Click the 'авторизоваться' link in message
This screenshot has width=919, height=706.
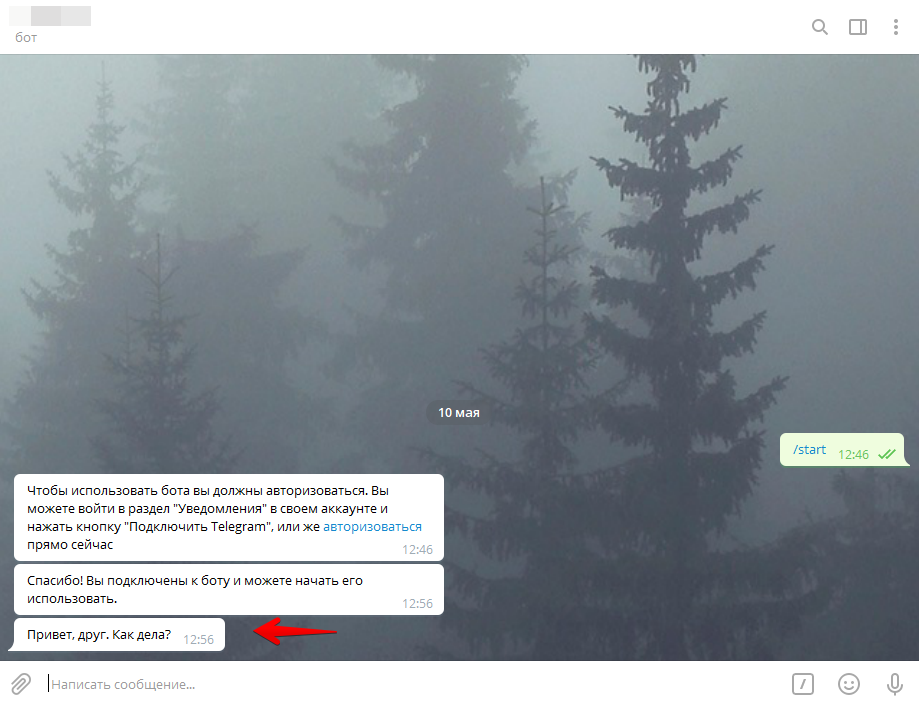pyautogui.click(x=372, y=527)
